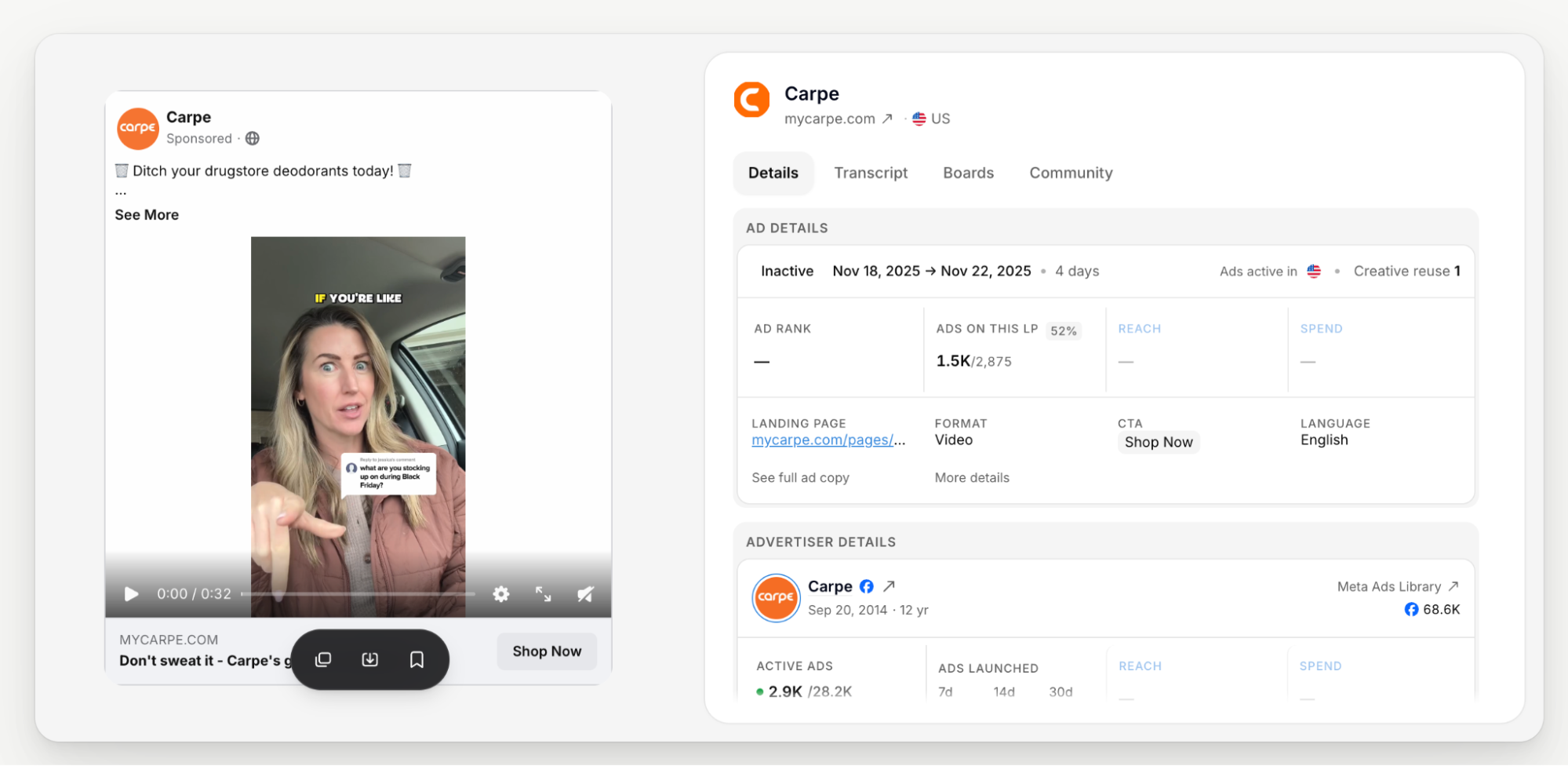The image size is (1568, 766).
Task: Click Don't sweat it headline text
Action: pos(206,661)
